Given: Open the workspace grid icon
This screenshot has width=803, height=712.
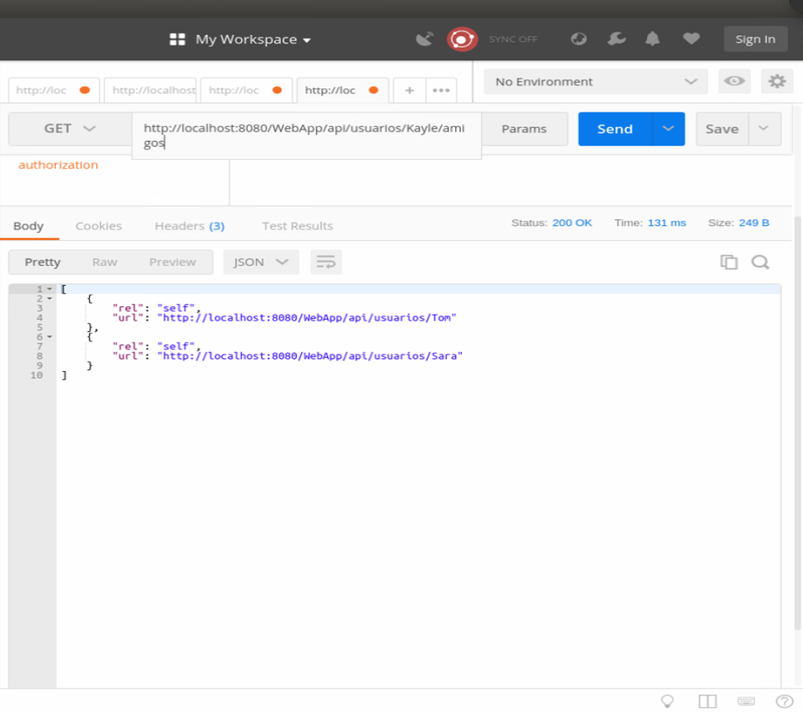Looking at the screenshot, I should click(177, 39).
